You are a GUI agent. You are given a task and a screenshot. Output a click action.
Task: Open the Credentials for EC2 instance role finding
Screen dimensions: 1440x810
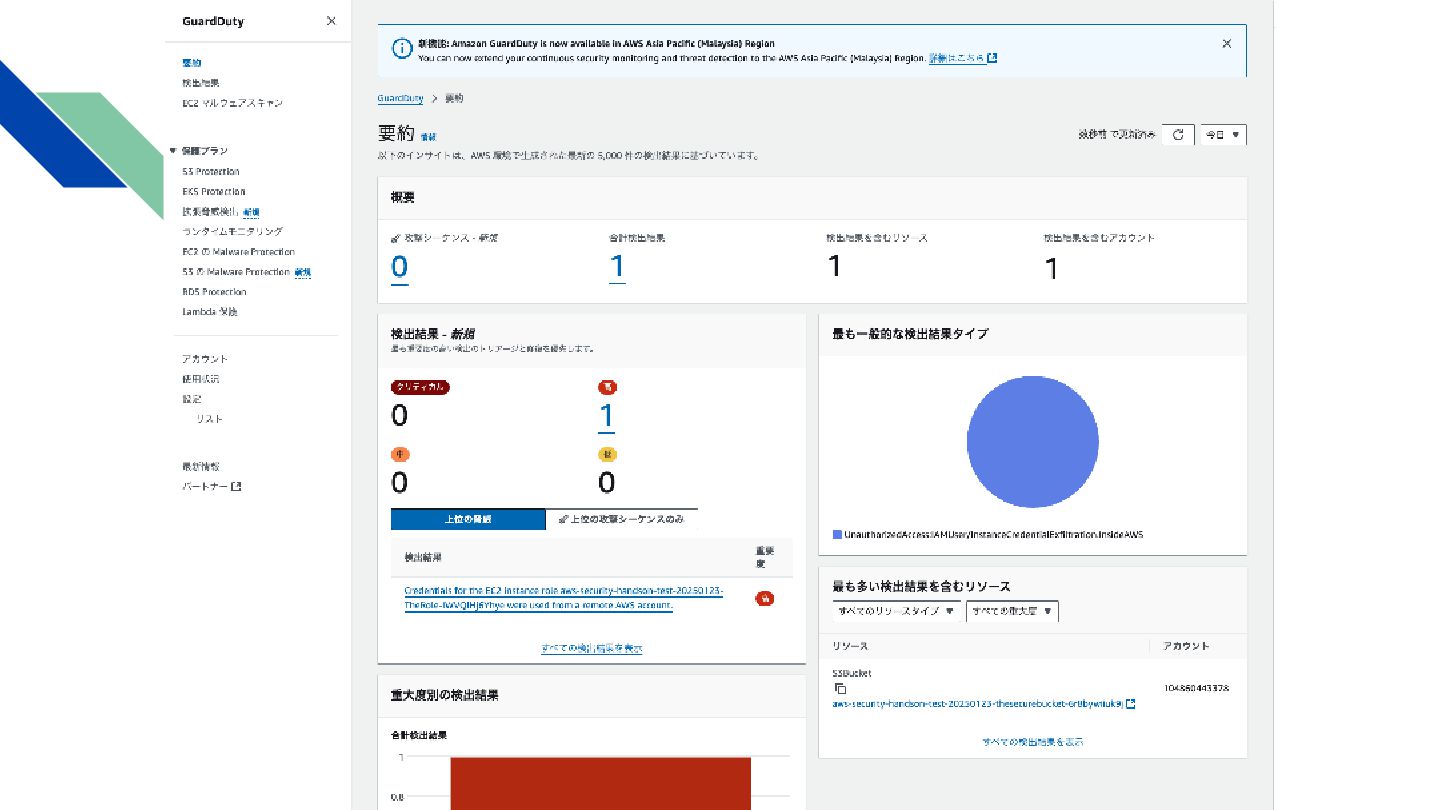(x=564, y=598)
